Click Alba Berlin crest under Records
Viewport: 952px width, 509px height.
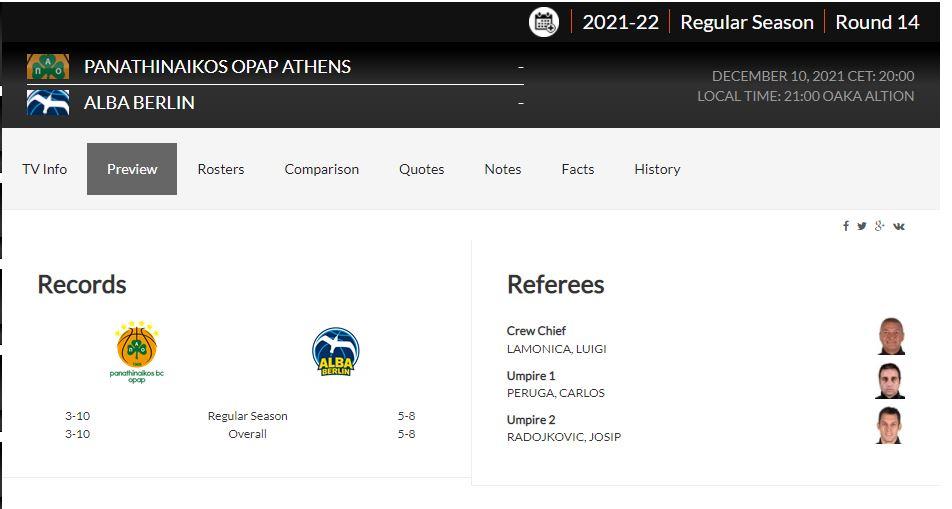[335, 352]
